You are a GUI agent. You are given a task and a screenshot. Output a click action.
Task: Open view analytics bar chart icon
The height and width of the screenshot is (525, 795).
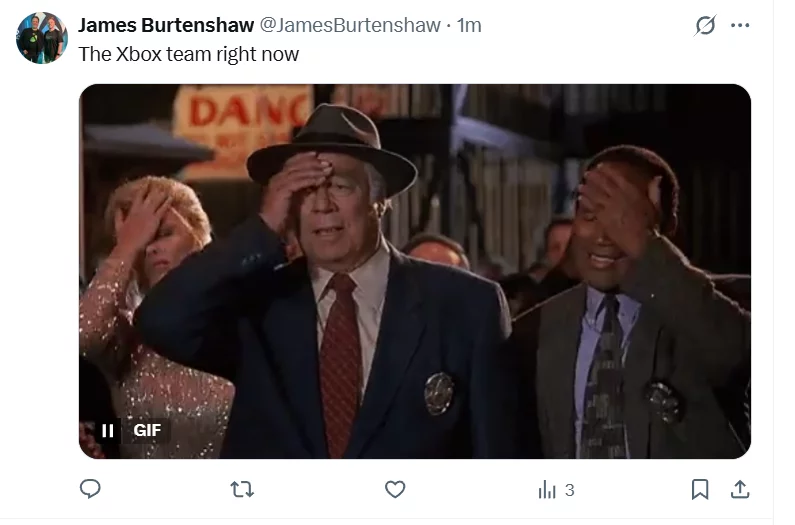547,490
